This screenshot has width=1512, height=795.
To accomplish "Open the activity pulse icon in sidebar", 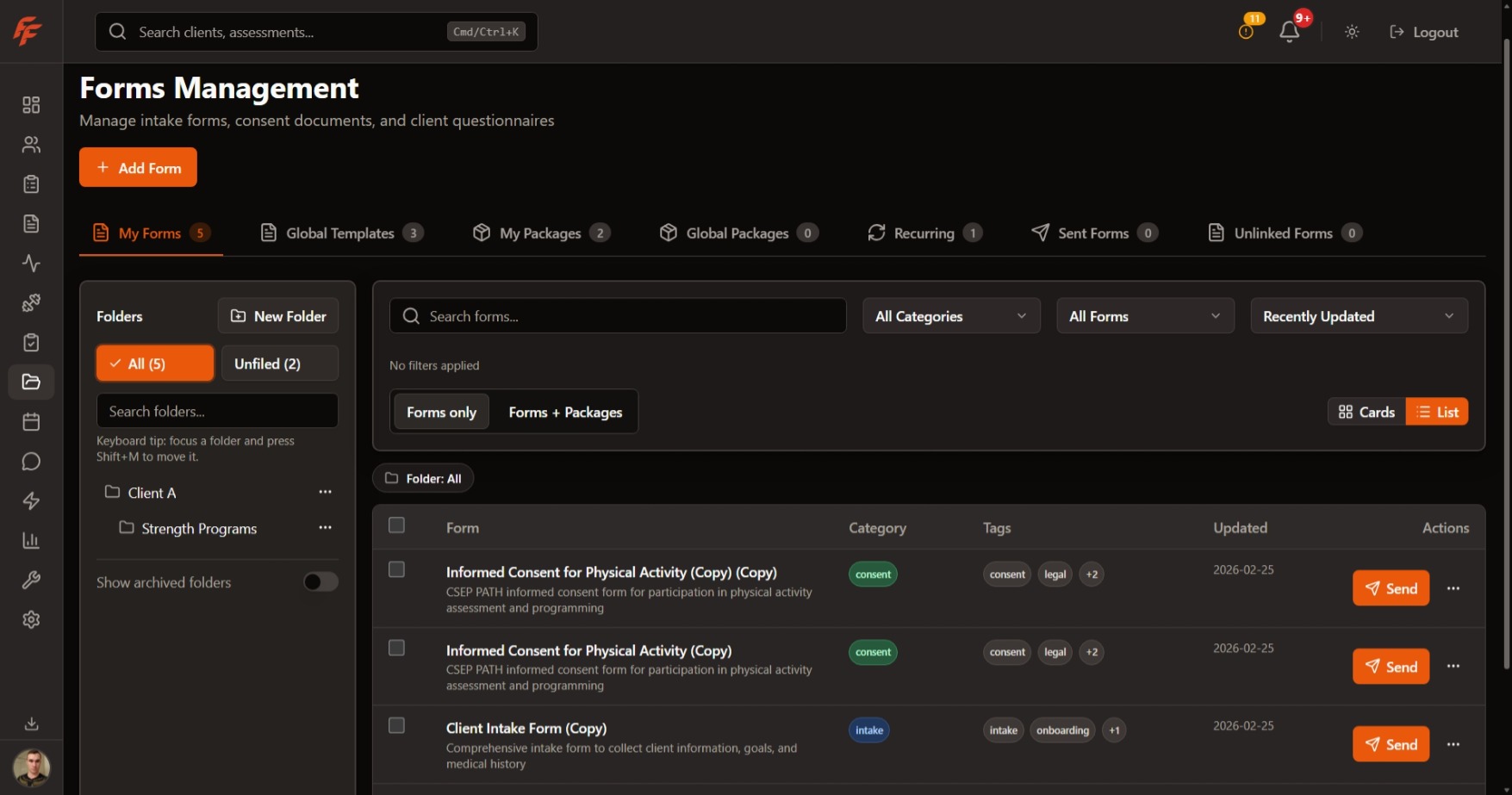I will (x=31, y=263).
